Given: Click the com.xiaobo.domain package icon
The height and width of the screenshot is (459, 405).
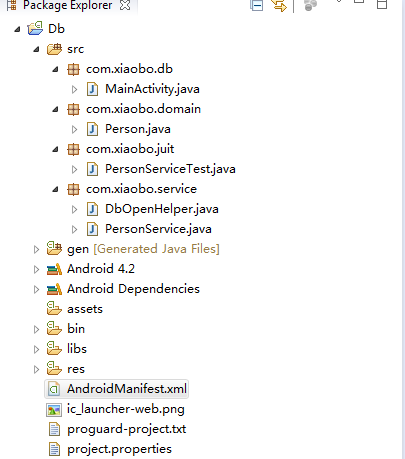Looking at the screenshot, I should pos(73,109).
